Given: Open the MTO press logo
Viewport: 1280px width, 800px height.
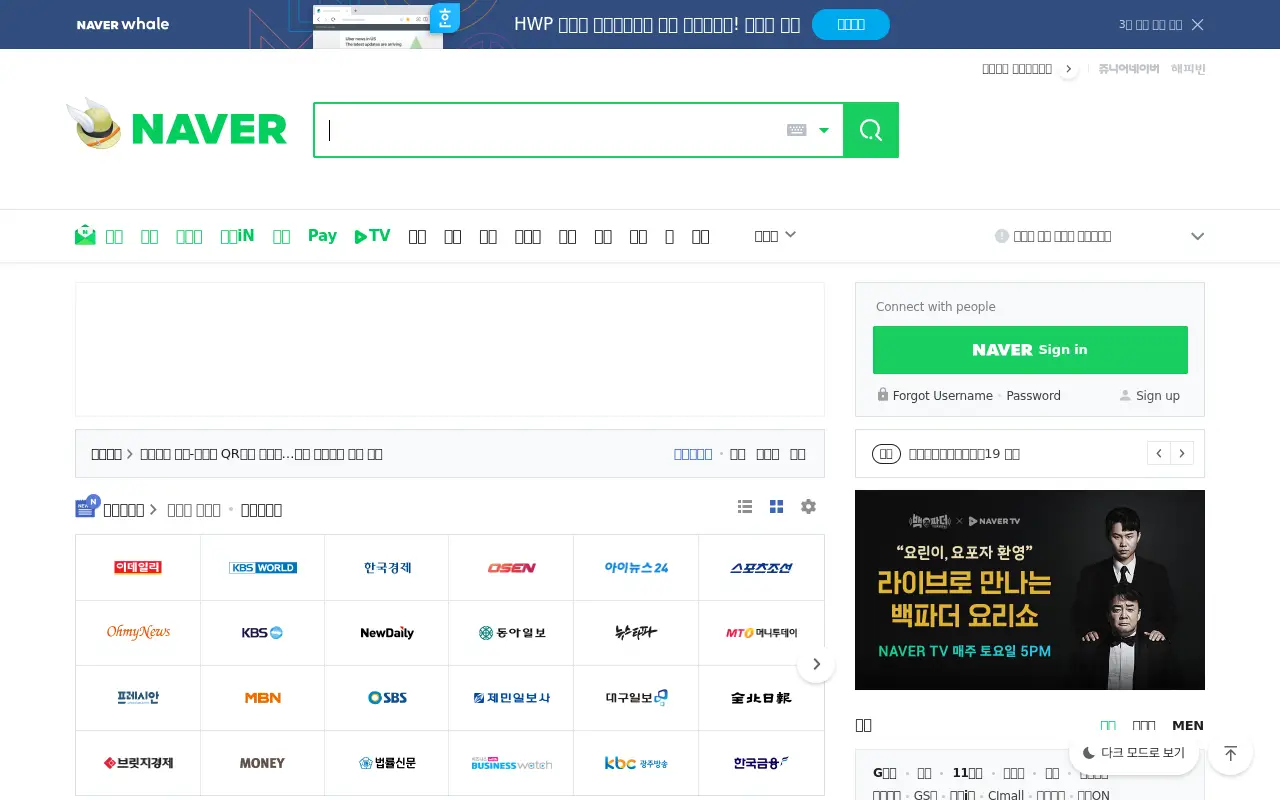Looking at the screenshot, I should (x=761, y=632).
